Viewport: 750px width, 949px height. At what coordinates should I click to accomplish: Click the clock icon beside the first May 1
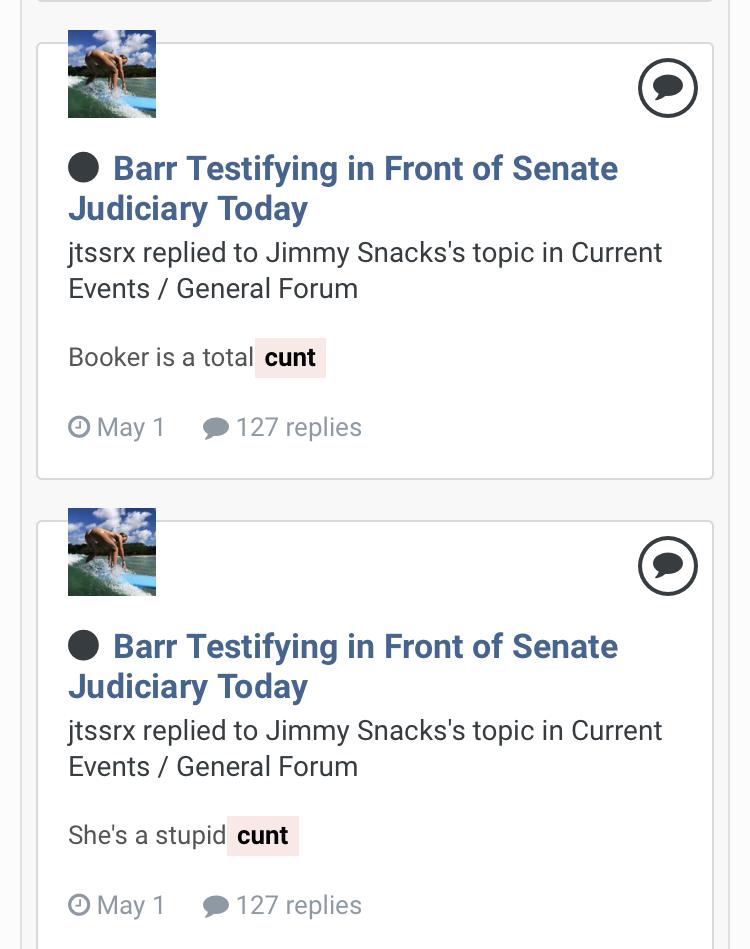point(79,427)
